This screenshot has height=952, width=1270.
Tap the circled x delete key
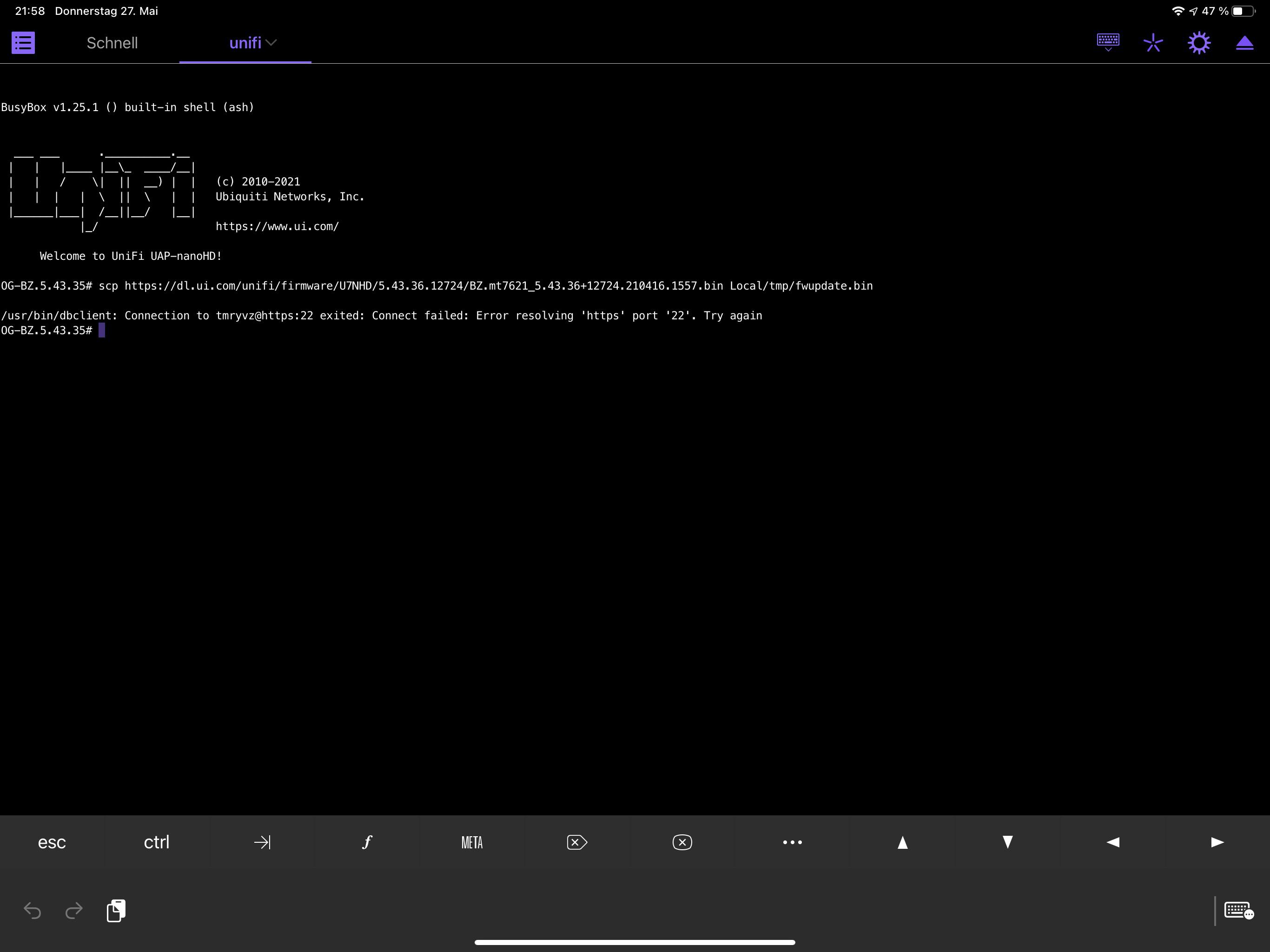(682, 842)
